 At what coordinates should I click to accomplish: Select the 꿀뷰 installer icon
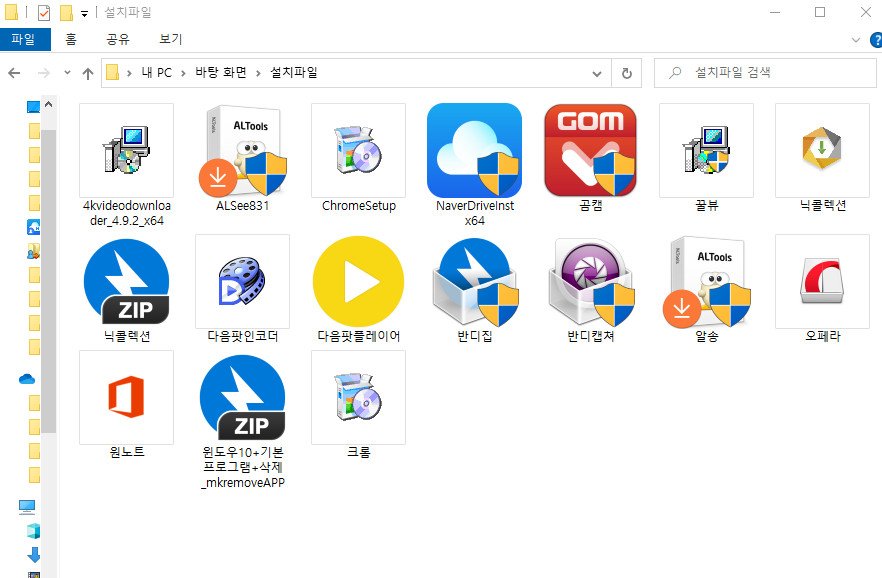706,150
